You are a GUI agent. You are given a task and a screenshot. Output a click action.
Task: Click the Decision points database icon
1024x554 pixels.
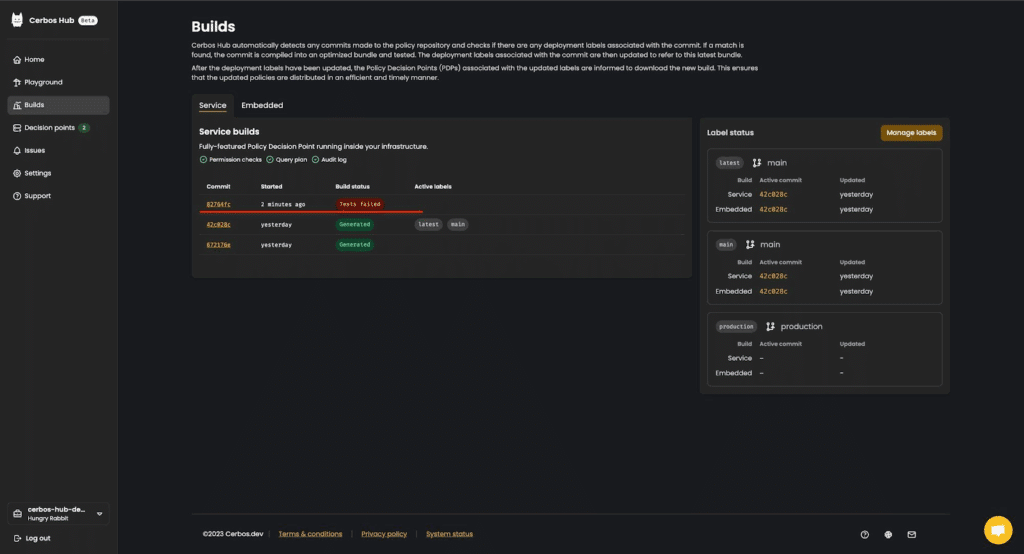(x=17, y=128)
